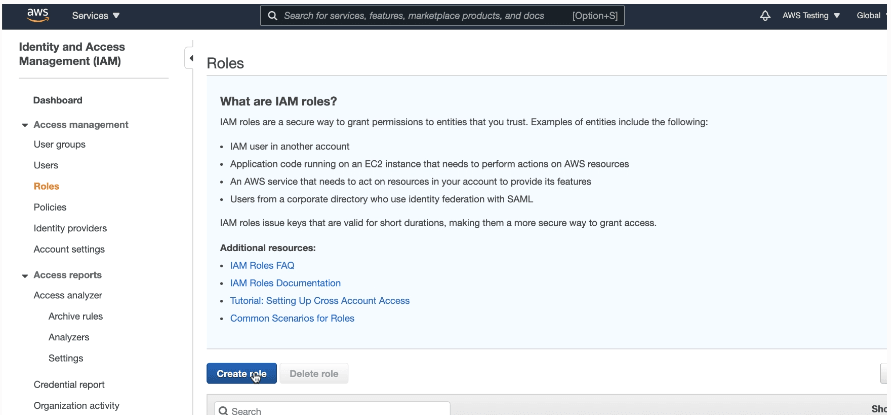
Task: Select Archive rules under Access analyzer
Action: (x=75, y=316)
